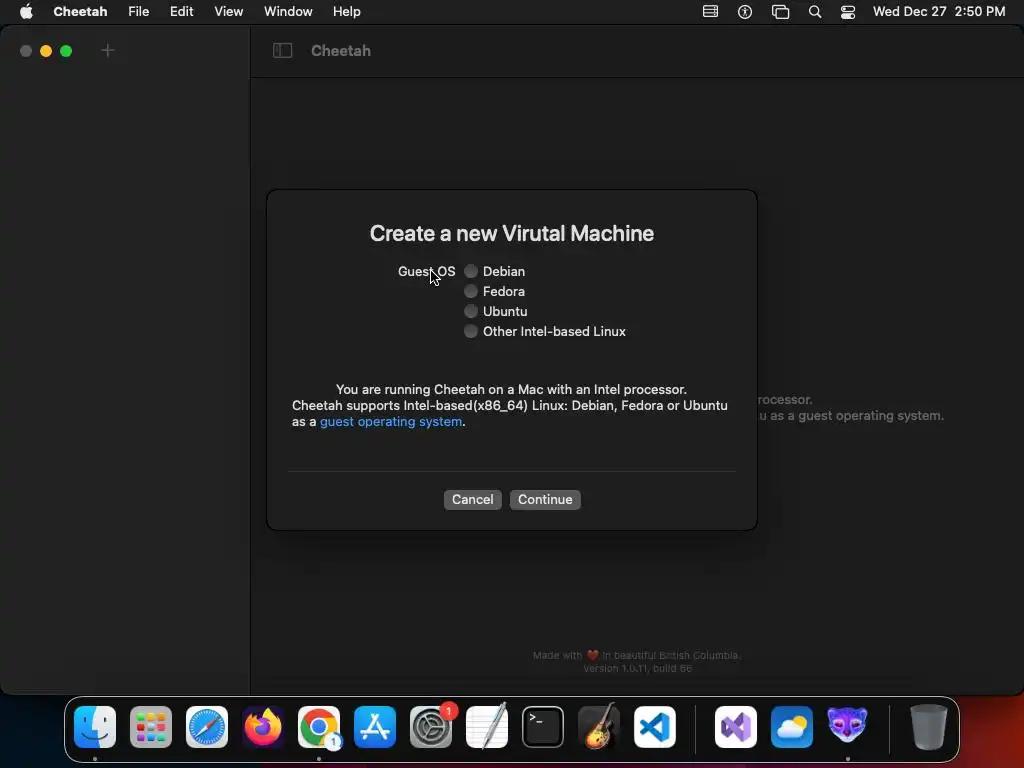1024x768 pixels.
Task: Open System Settings from the Dock
Action: [x=431, y=727]
